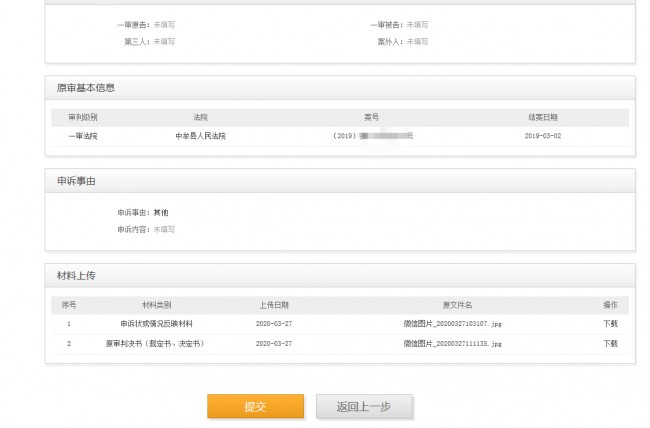The width and height of the screenshot is (650, 428).
Task: Click the 2019-03-02 closing date cell
Action: pos(543,136)
